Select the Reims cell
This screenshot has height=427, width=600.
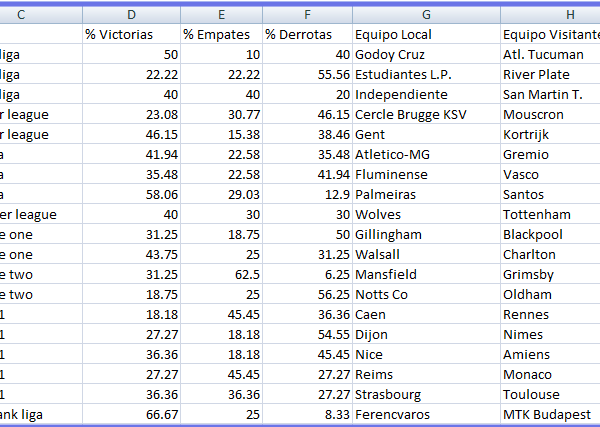pos(426,374)
